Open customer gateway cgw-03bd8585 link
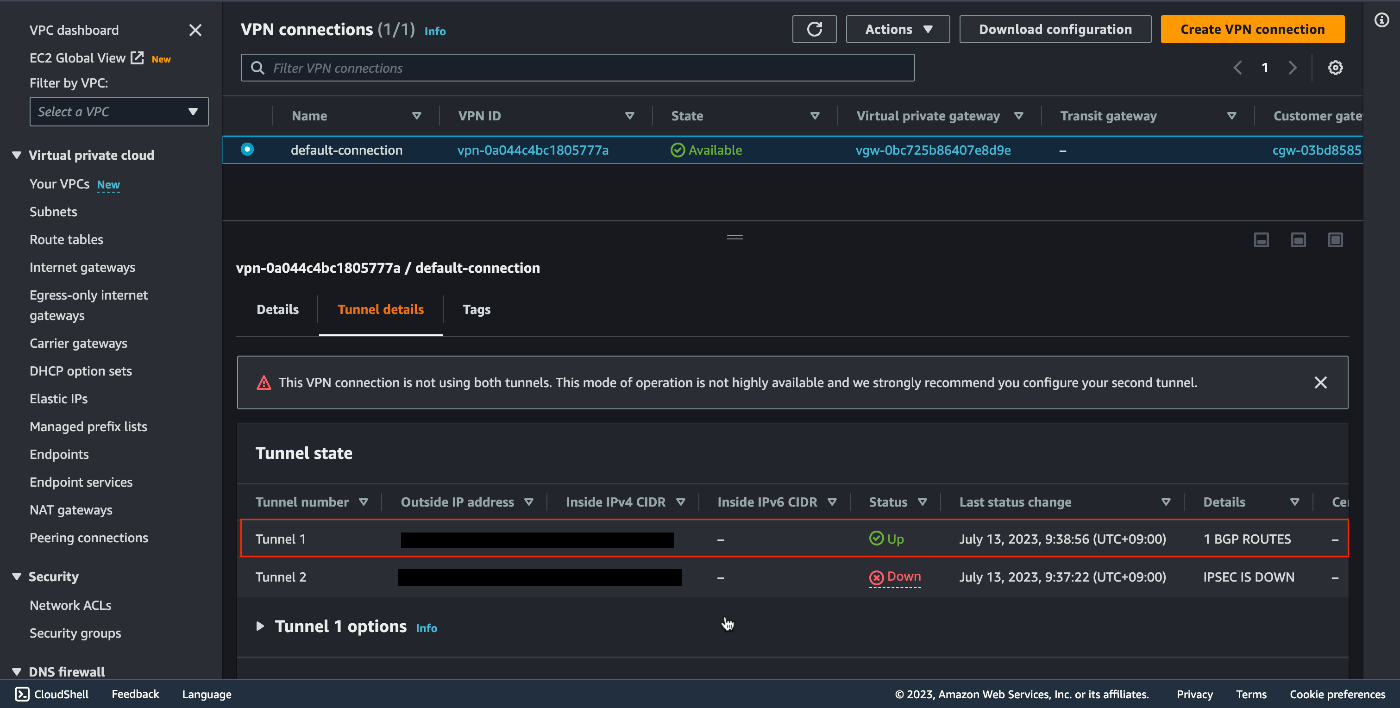The height and width of the screenshot is (708, 1400). click(1317, 150)
